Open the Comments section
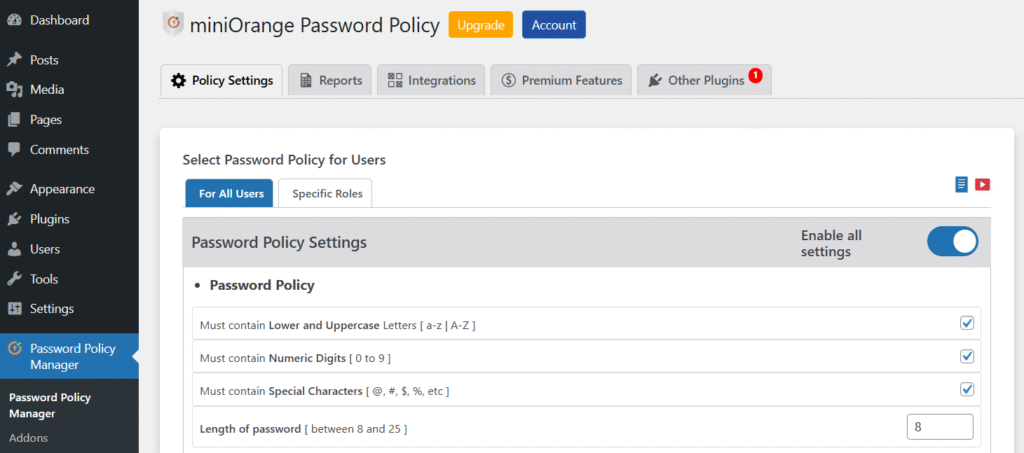Screen dimensions: 1024x453 pos(59,150)
